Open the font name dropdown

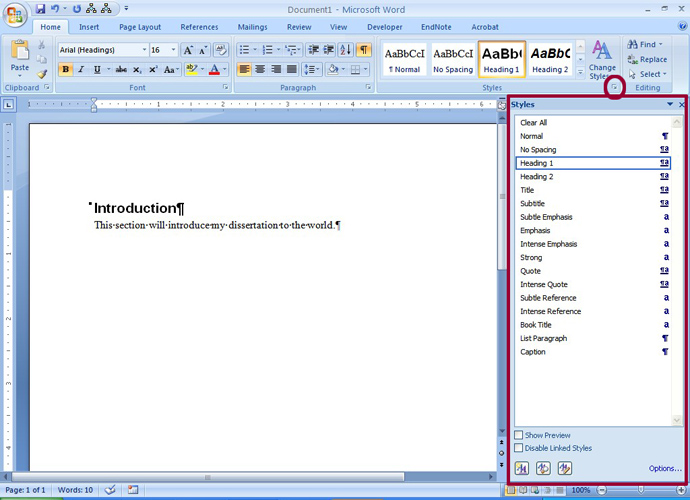click(x=144, y=50)
